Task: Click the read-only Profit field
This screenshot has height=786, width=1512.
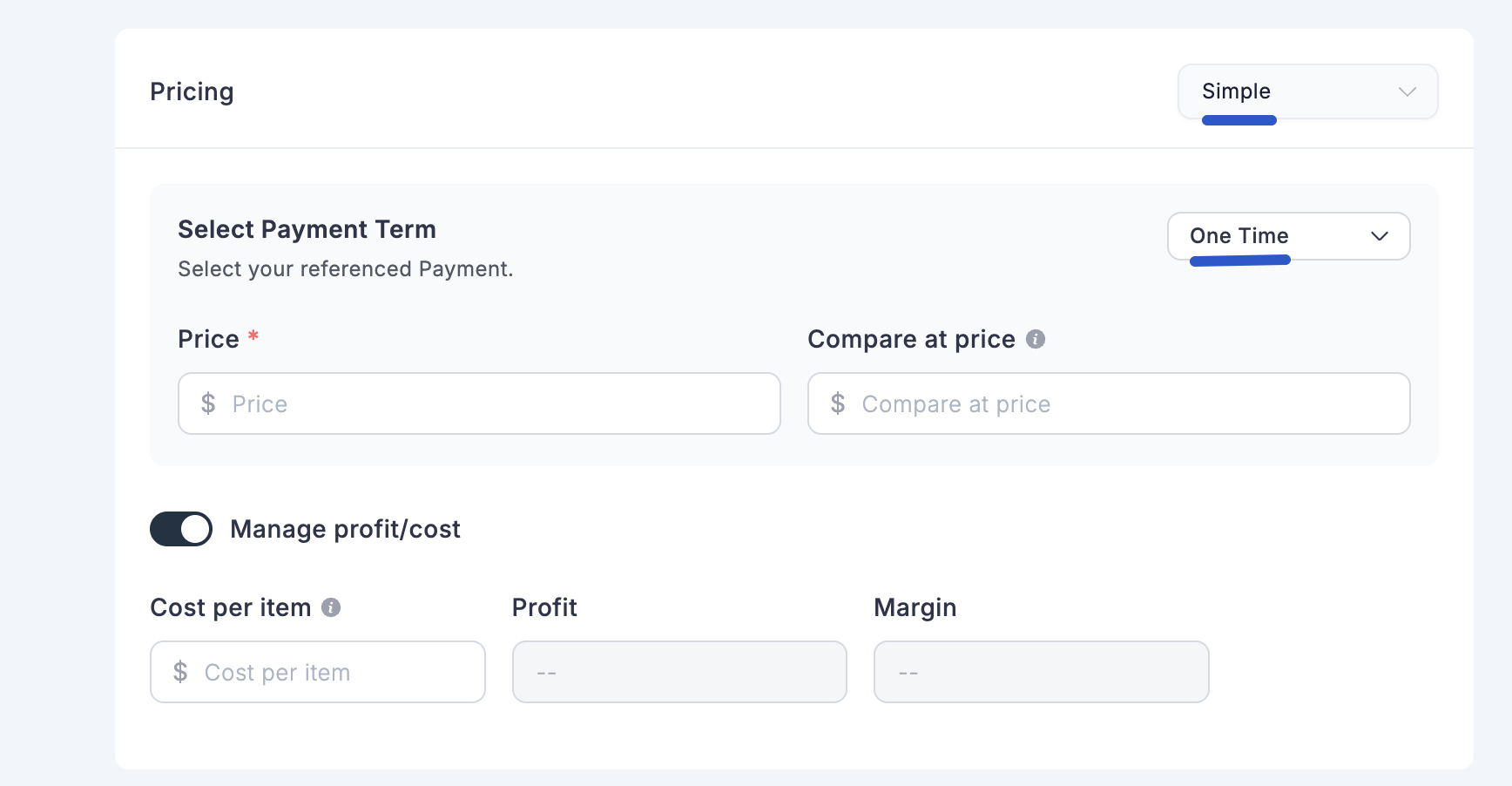Action: point(679,672)
